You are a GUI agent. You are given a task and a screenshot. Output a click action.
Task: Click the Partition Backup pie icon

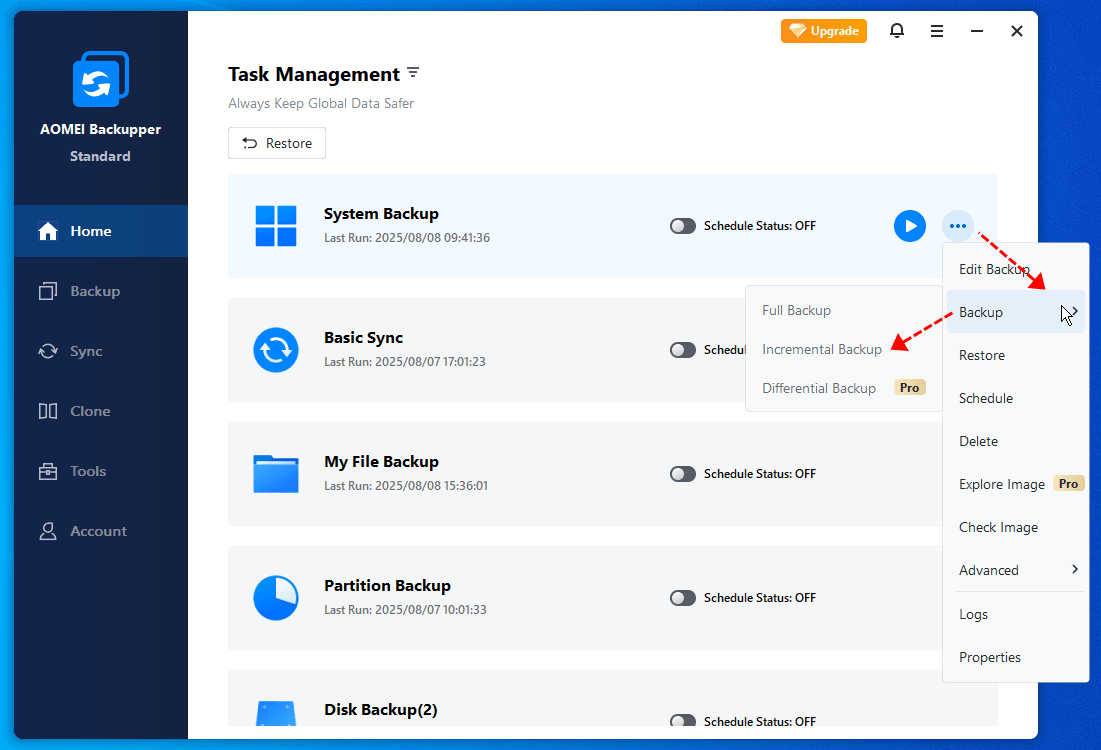(x=276, y=598)
